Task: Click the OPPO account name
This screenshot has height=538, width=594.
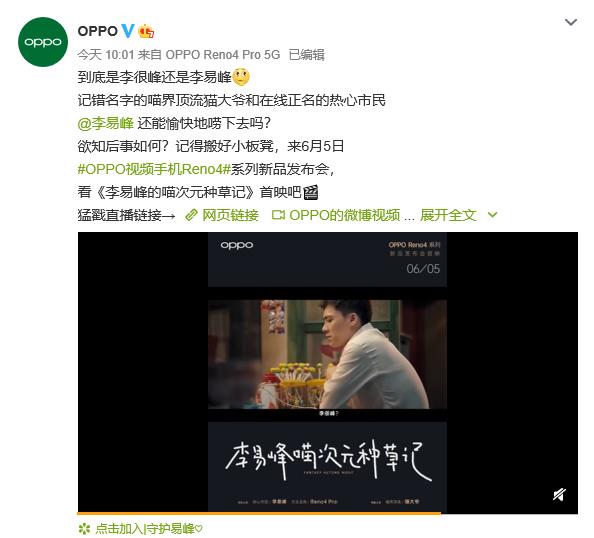Action: (x=98, y=31)
